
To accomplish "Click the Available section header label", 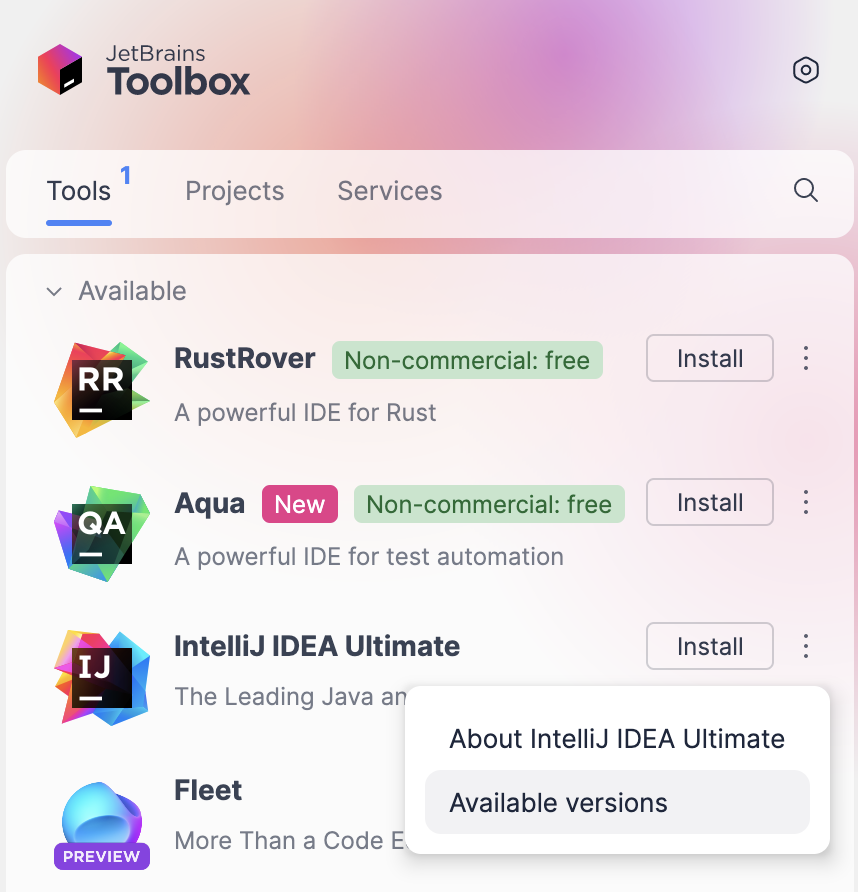I will coord(132,291).
